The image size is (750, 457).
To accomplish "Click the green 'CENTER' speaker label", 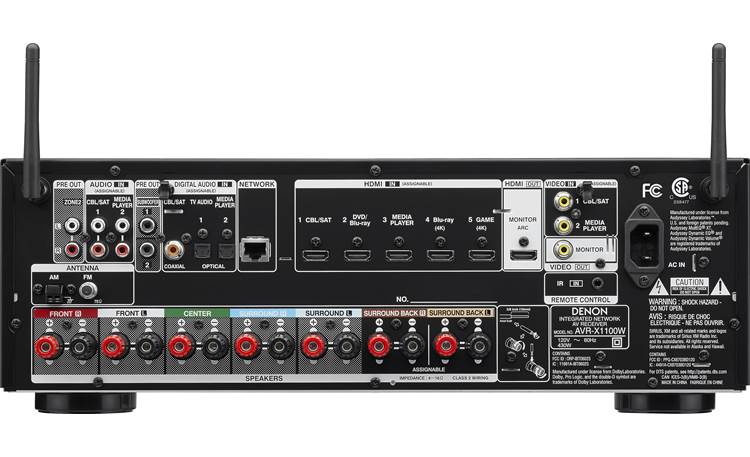I will (x=197, y=313).
